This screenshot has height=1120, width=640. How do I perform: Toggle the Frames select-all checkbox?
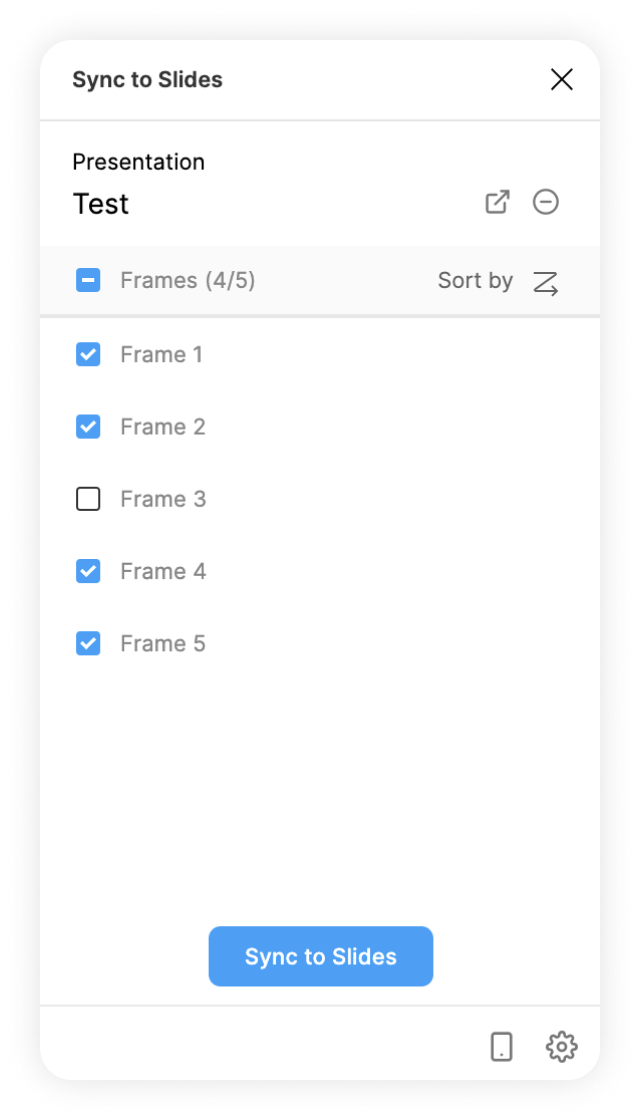click(x=88, y=281)
